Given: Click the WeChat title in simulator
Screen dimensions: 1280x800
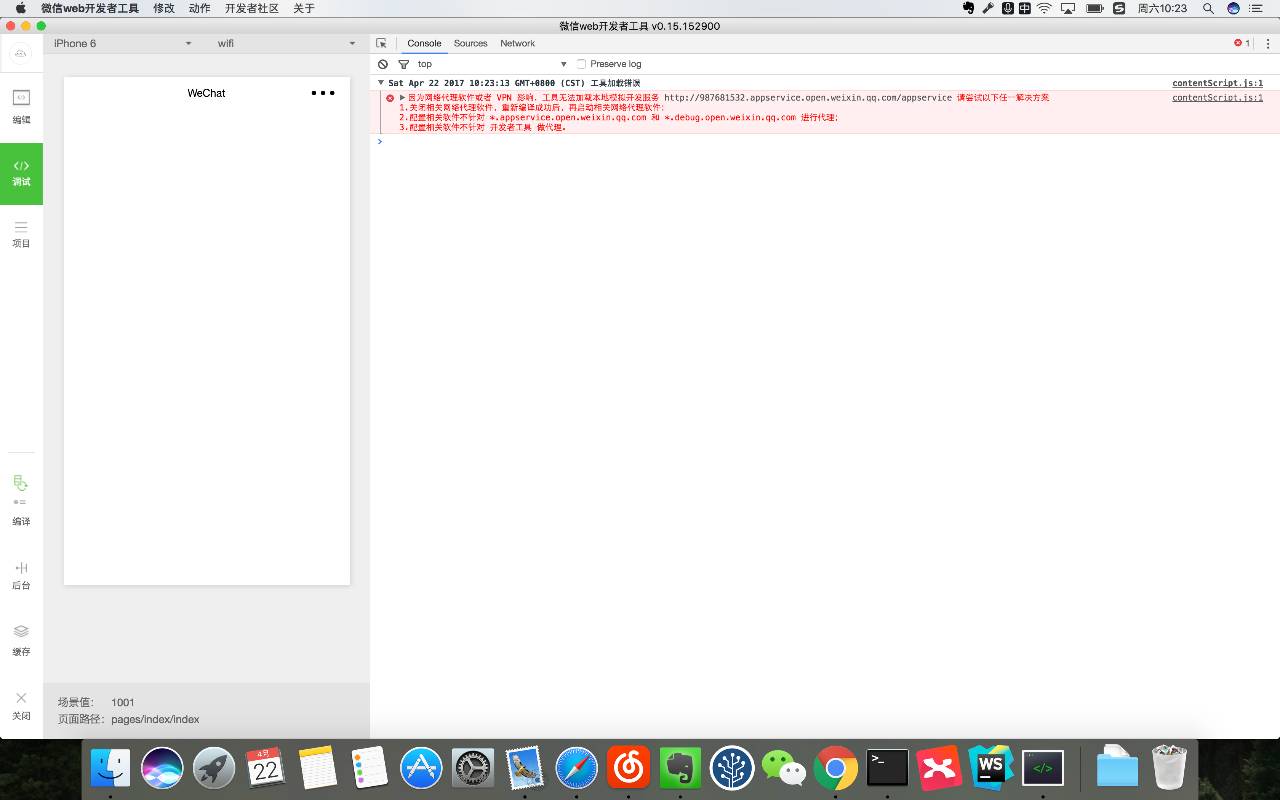Looking at the screenshot, I should point(206,93).
